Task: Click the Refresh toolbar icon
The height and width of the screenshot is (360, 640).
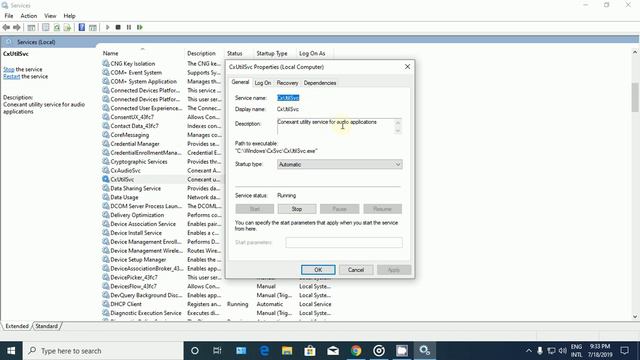Action: (x=57, y=27)
